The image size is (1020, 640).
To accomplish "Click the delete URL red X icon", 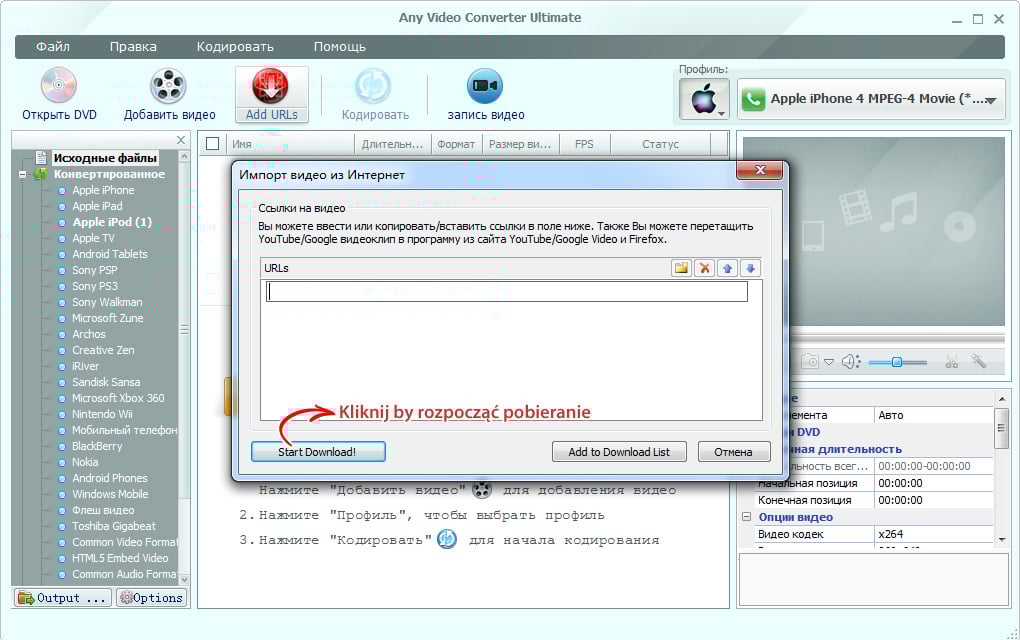I will 705,268.
